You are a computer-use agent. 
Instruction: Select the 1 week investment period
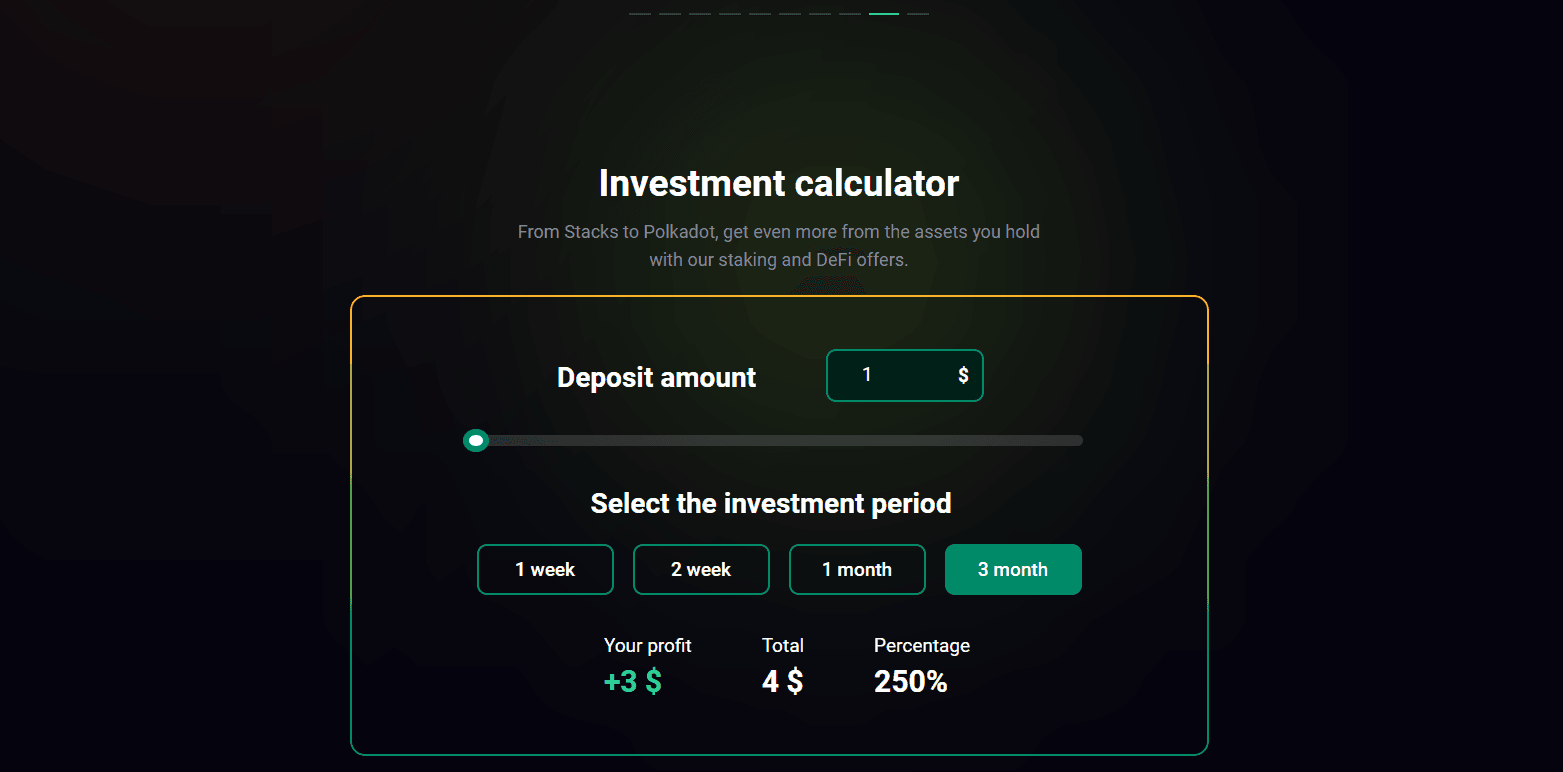pos(545,569)
